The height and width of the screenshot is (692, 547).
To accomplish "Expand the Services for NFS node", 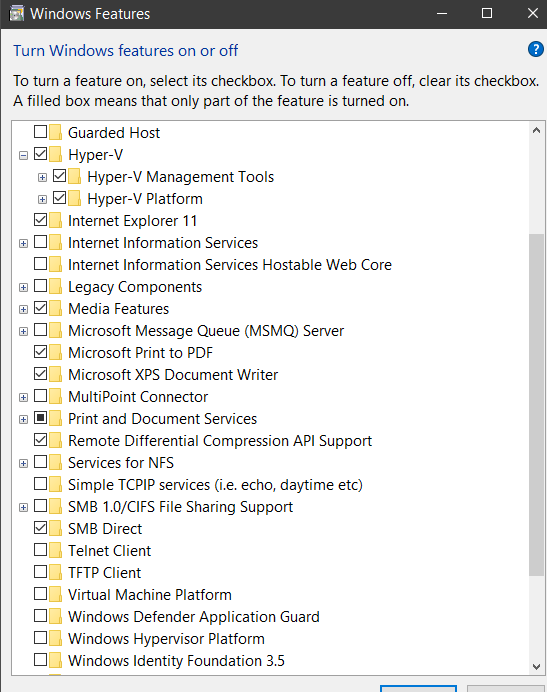I will click(x=23, y=464).
